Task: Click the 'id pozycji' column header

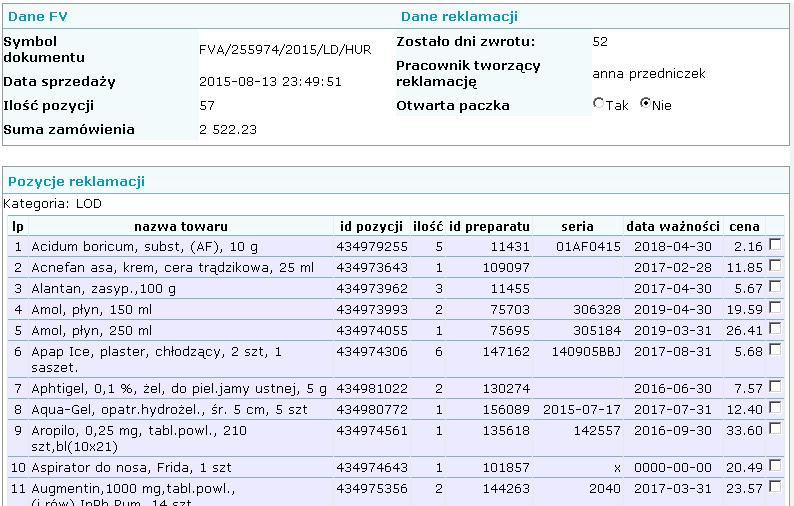Action: point(371,226)
